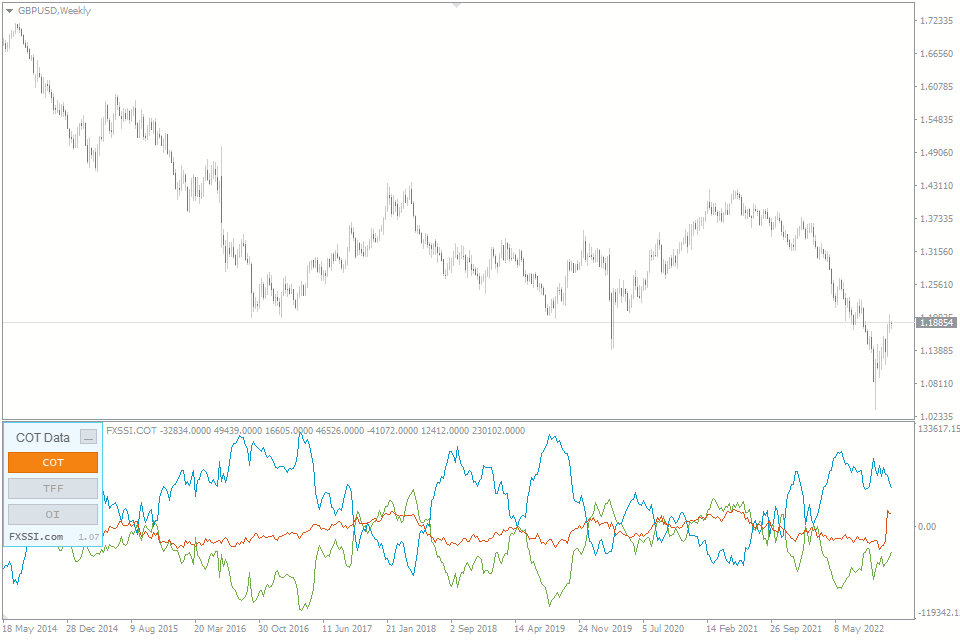Screen dimensions: 960x640
Task: Minimize the COT Data panel
Action: [x=86, y=436]
